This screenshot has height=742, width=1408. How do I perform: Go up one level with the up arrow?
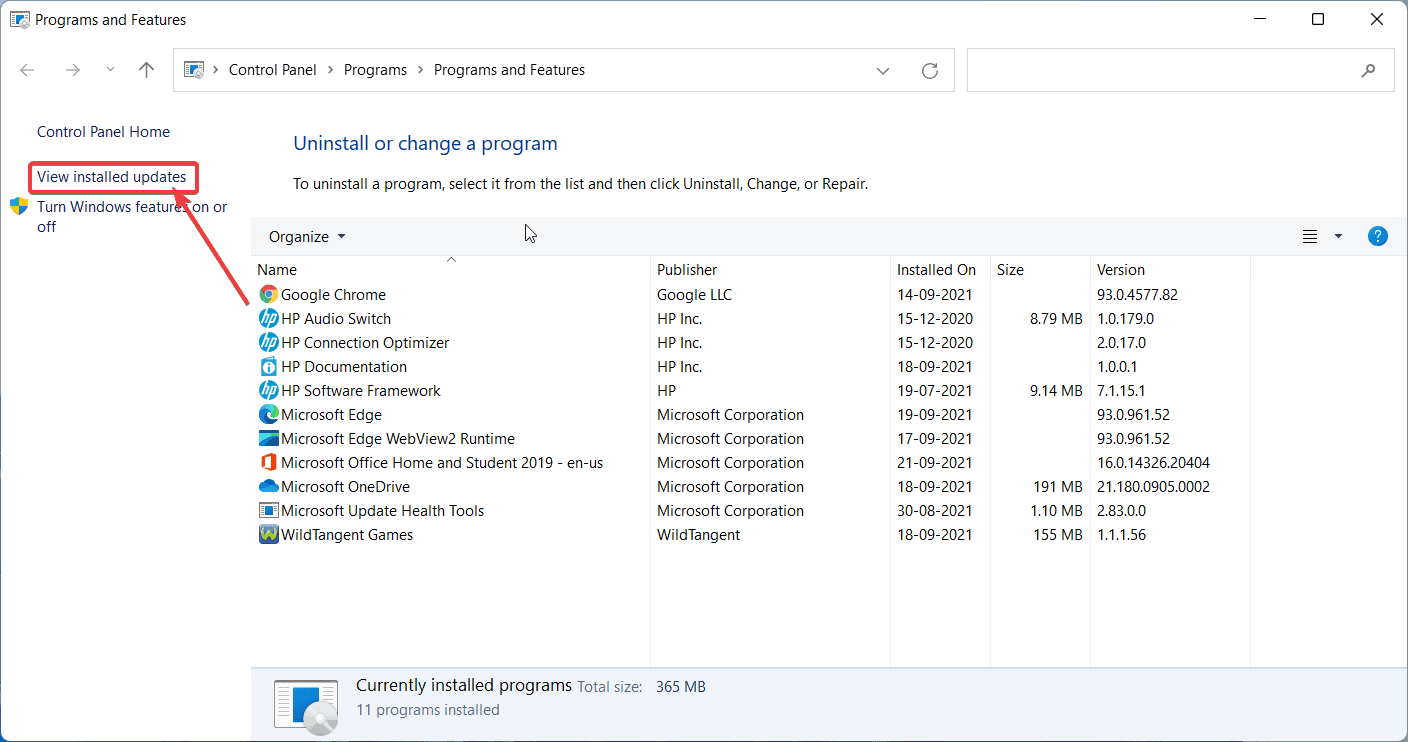147,70
